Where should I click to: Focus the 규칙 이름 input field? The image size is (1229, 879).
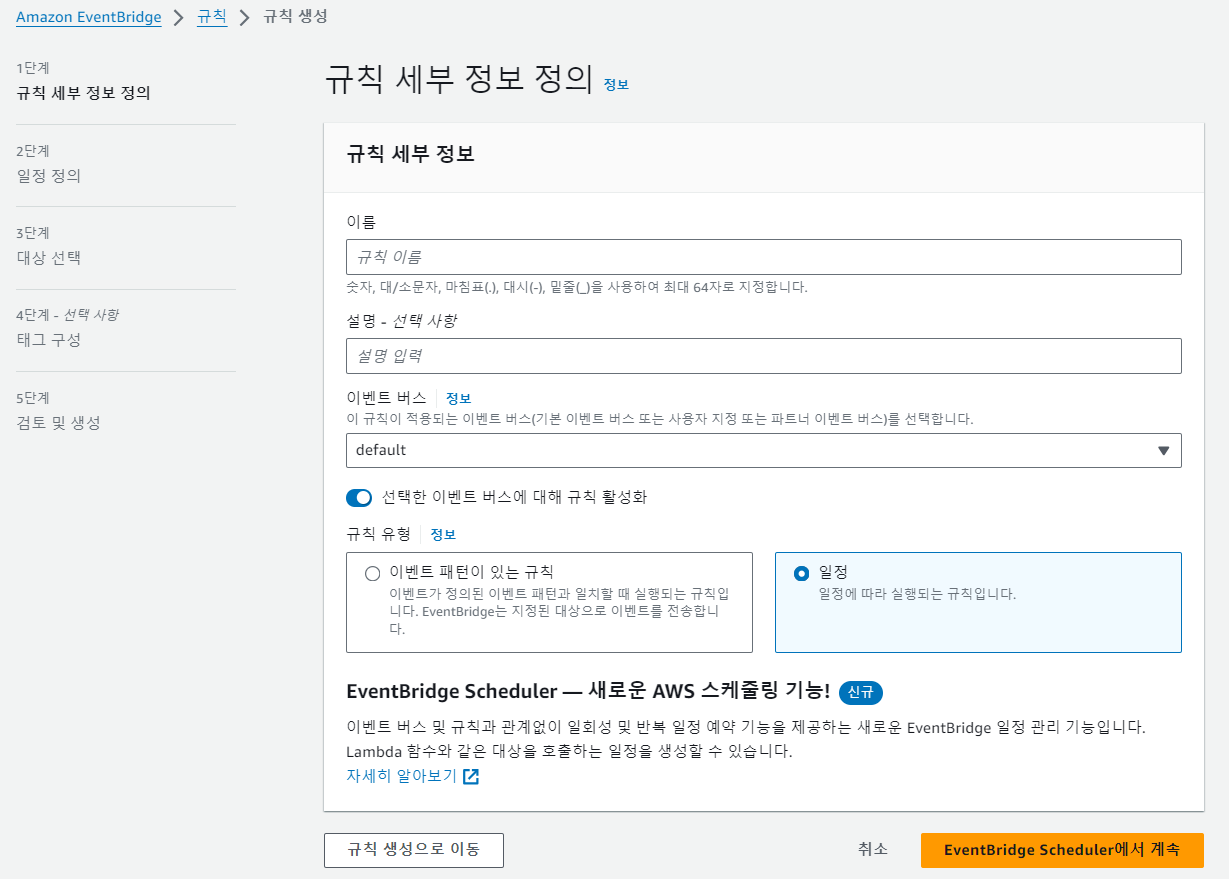click(x=763, y=257)
